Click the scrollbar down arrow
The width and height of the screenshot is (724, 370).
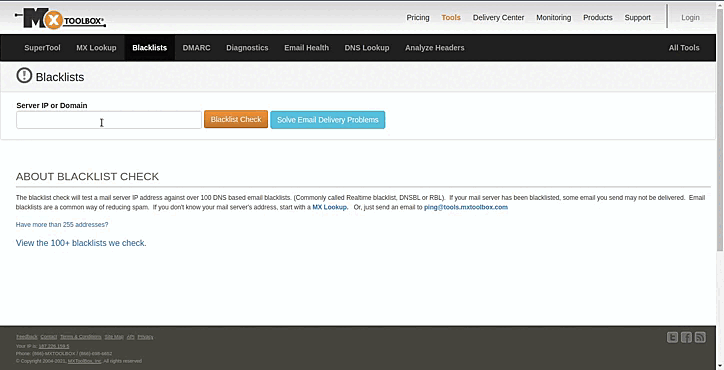pyautogui.click(x=720, y=366)
